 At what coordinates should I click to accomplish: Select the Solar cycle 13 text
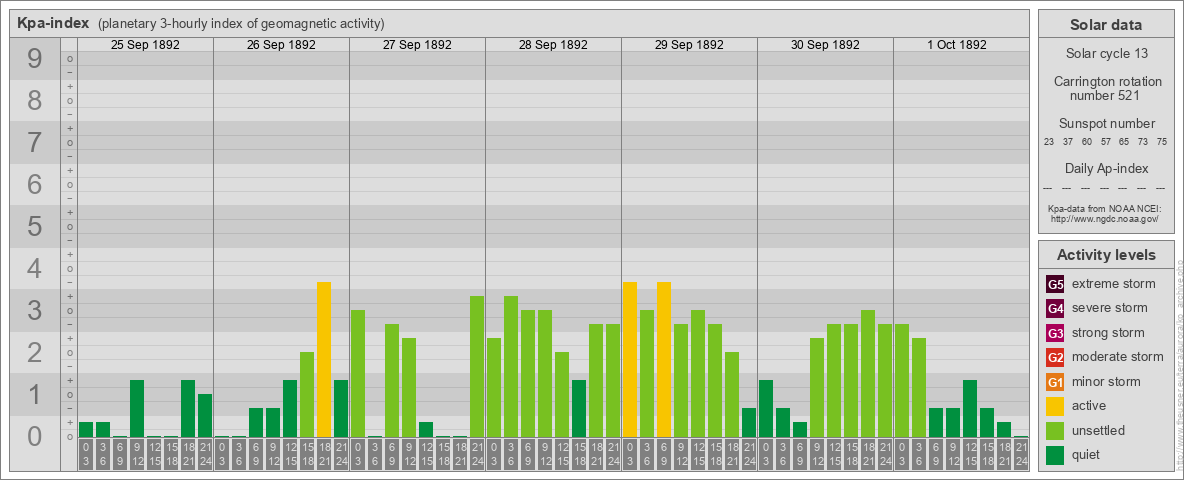pos(1107,54)
